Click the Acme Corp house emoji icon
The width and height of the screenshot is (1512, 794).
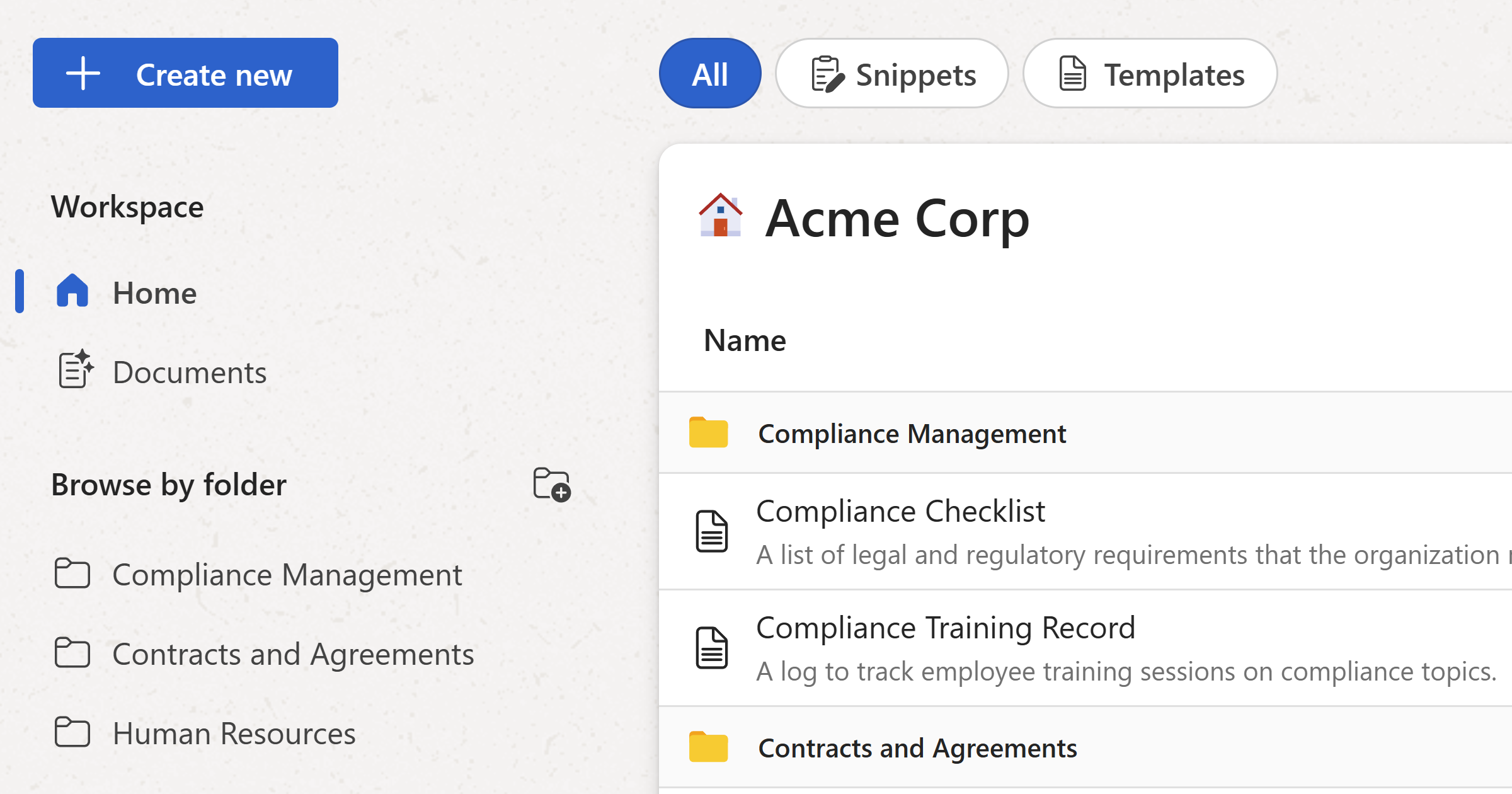pyautogui.click(x=721, y=216)
